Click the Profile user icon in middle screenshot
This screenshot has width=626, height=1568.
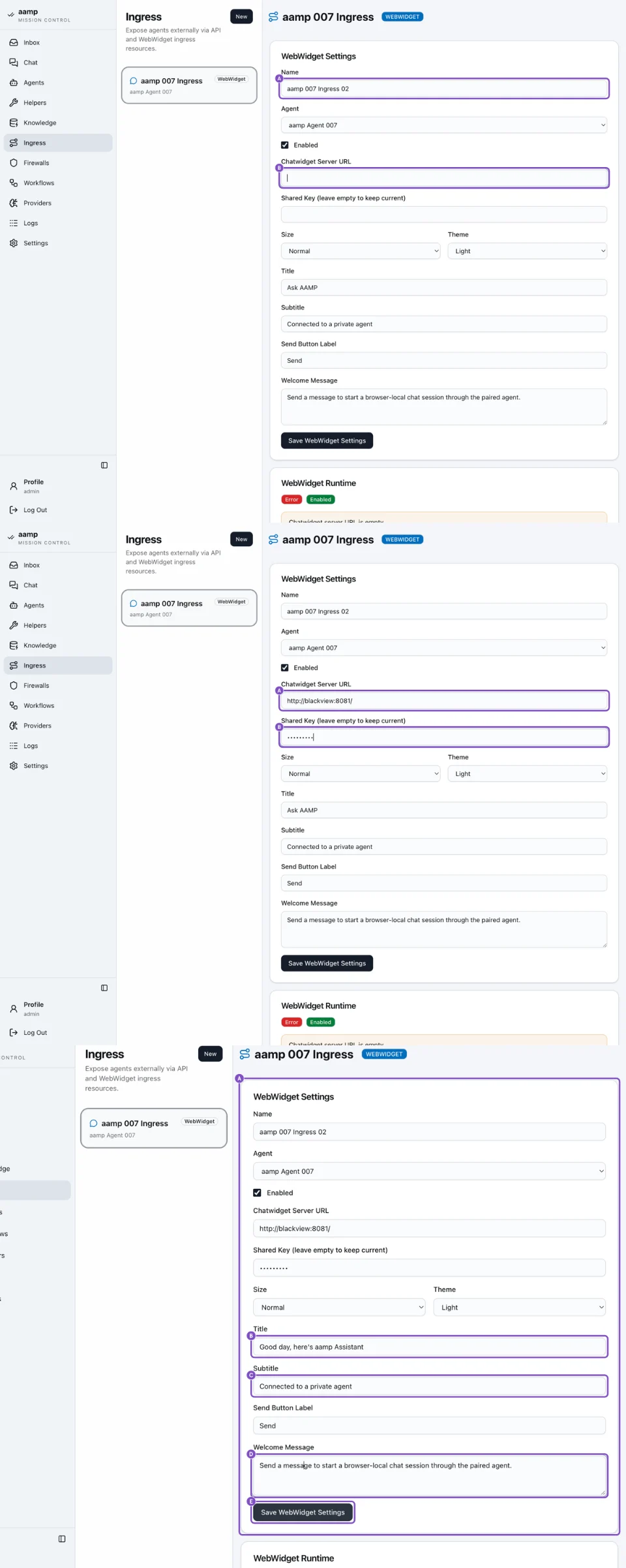coord(14,1009)
